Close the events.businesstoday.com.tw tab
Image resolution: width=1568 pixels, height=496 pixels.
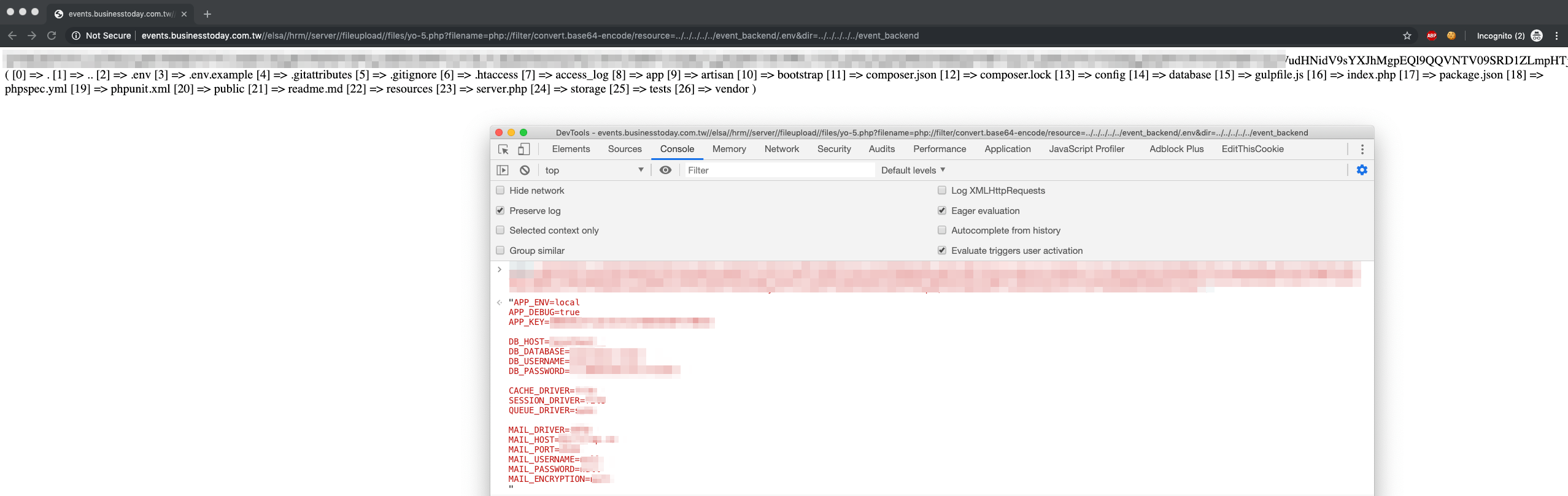[184, 13]
